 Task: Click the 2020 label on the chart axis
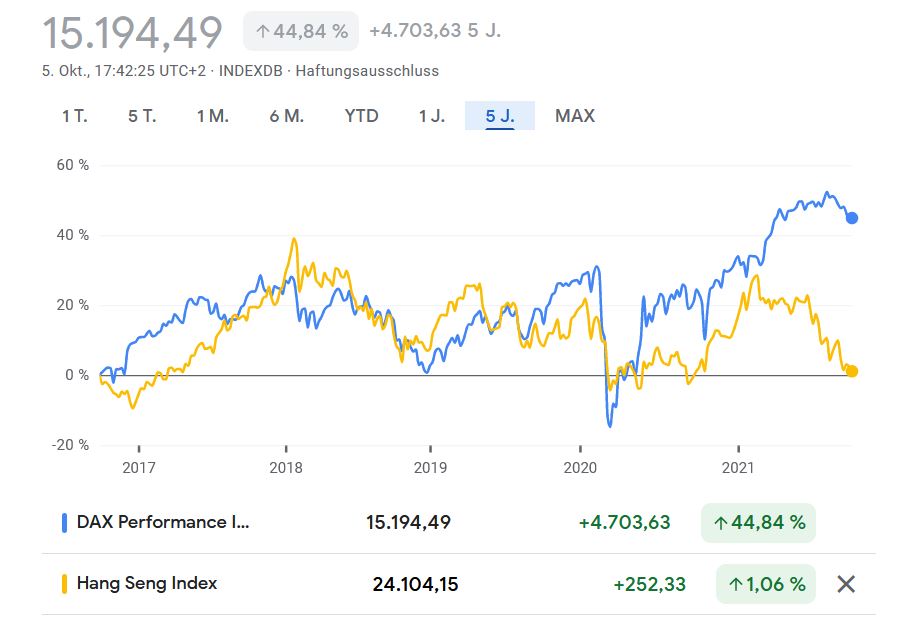580,467
